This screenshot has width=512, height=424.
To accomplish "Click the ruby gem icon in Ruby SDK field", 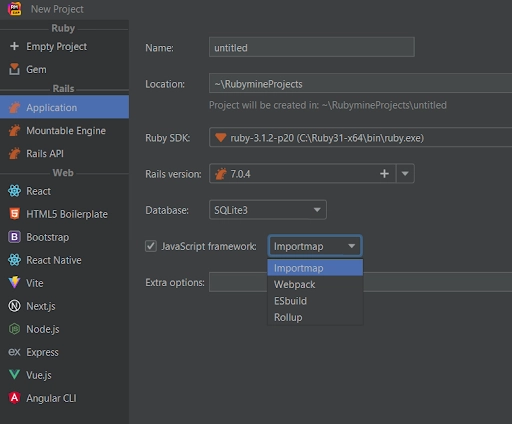I will click(220, 138).
